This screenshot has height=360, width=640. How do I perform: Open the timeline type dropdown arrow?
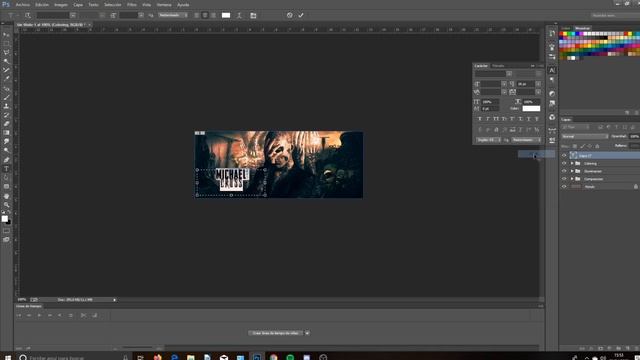pyautogui.click(x=307, y=333)
